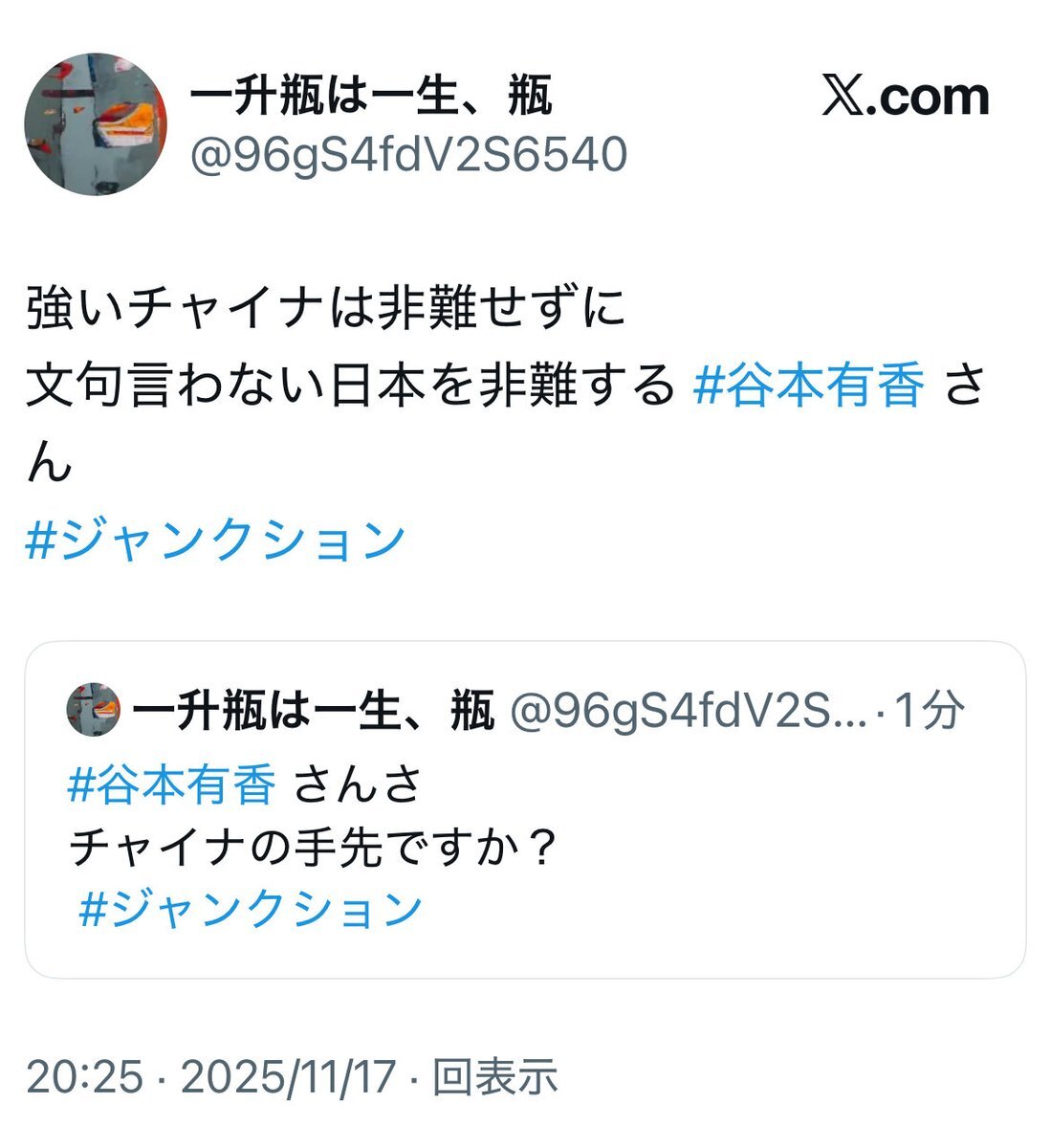Click the author display name 一升瓶は一生、瓶 at top

372,97
